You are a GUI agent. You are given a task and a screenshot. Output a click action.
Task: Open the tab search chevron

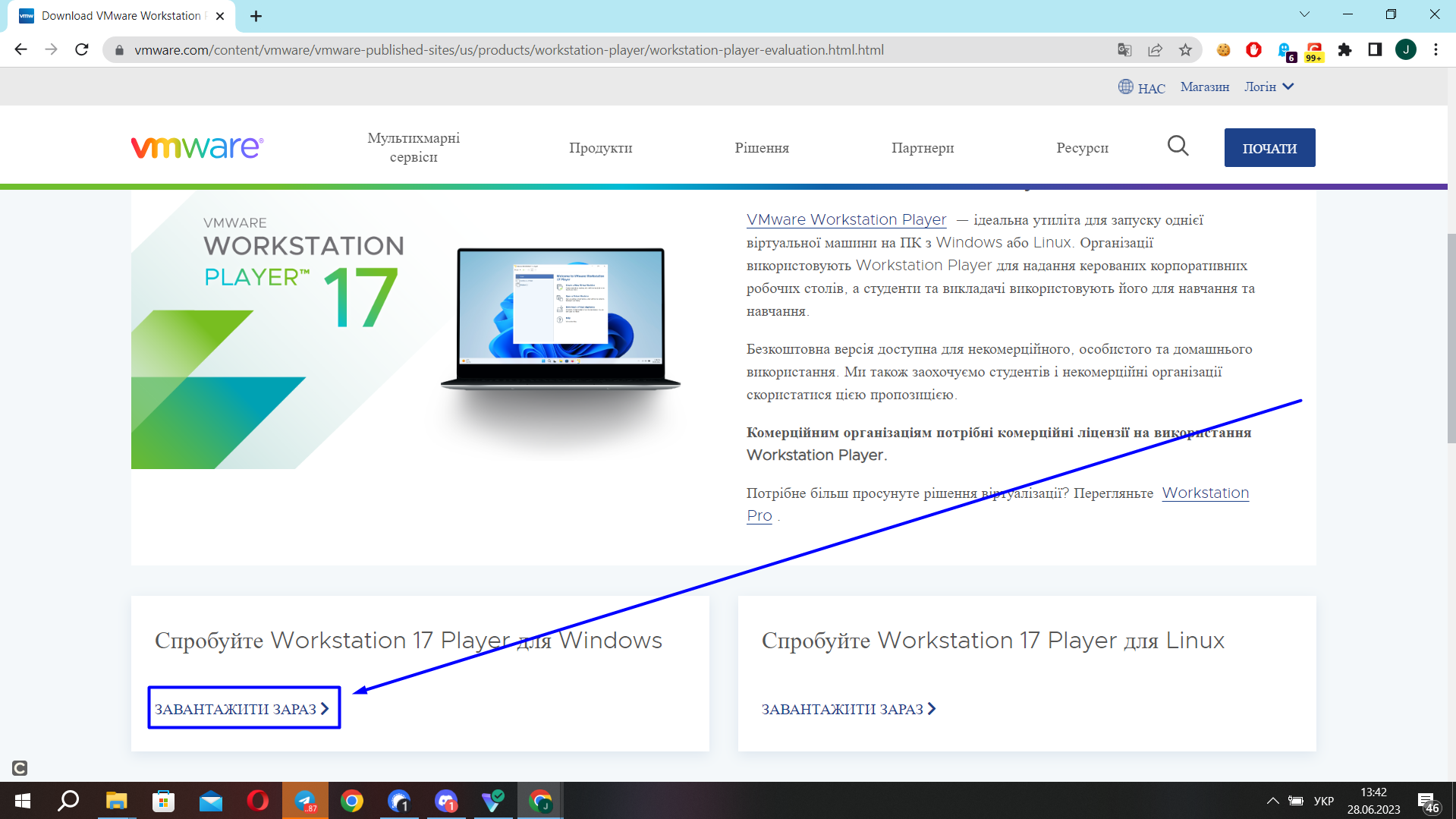pos(1304,14)
